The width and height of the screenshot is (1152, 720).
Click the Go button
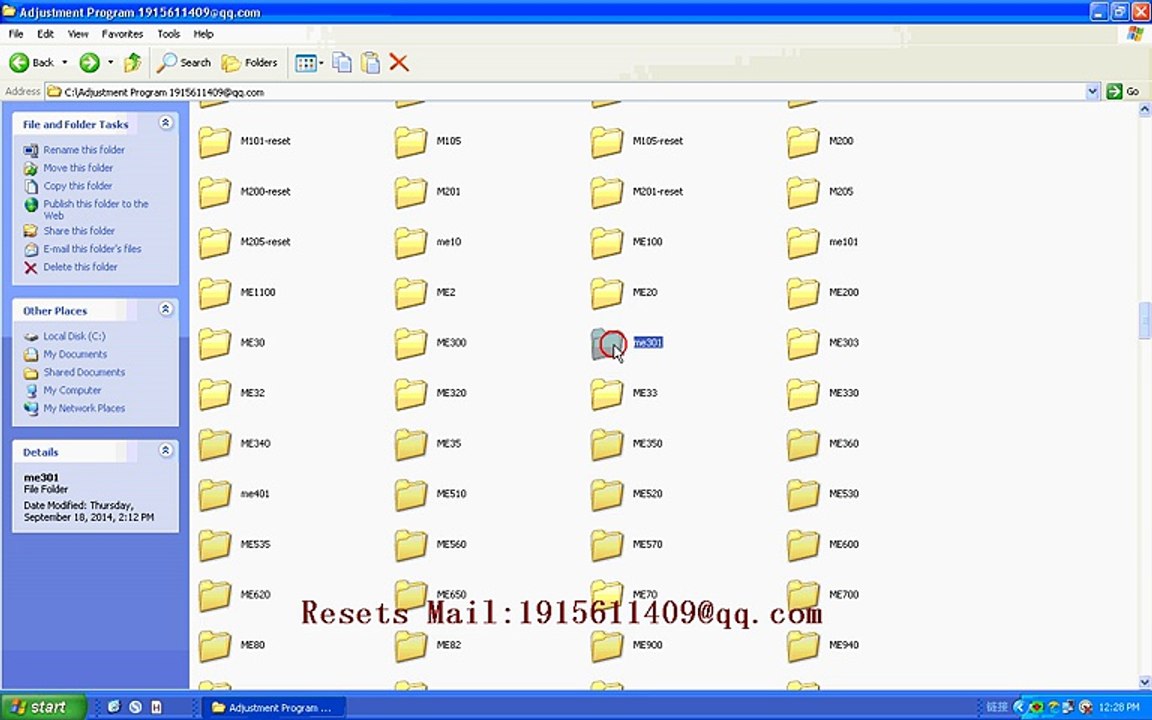[x=1124, y=92]
